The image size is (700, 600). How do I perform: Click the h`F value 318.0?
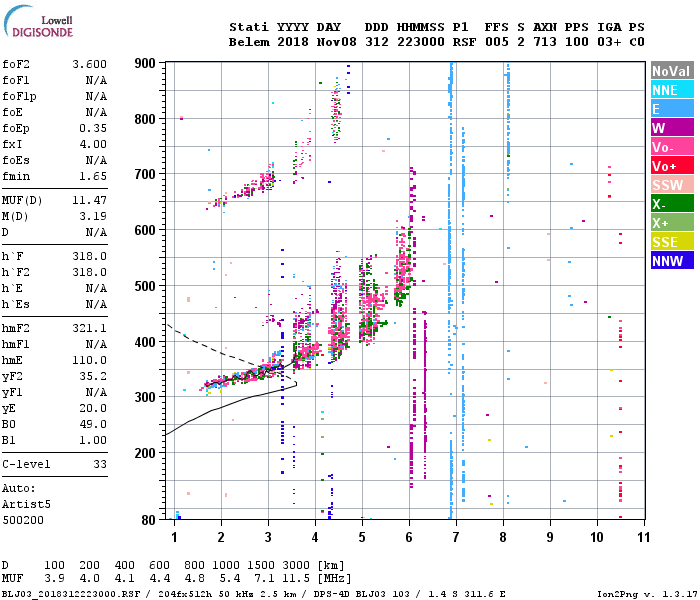pyautogui.click(x=89, y=256)
